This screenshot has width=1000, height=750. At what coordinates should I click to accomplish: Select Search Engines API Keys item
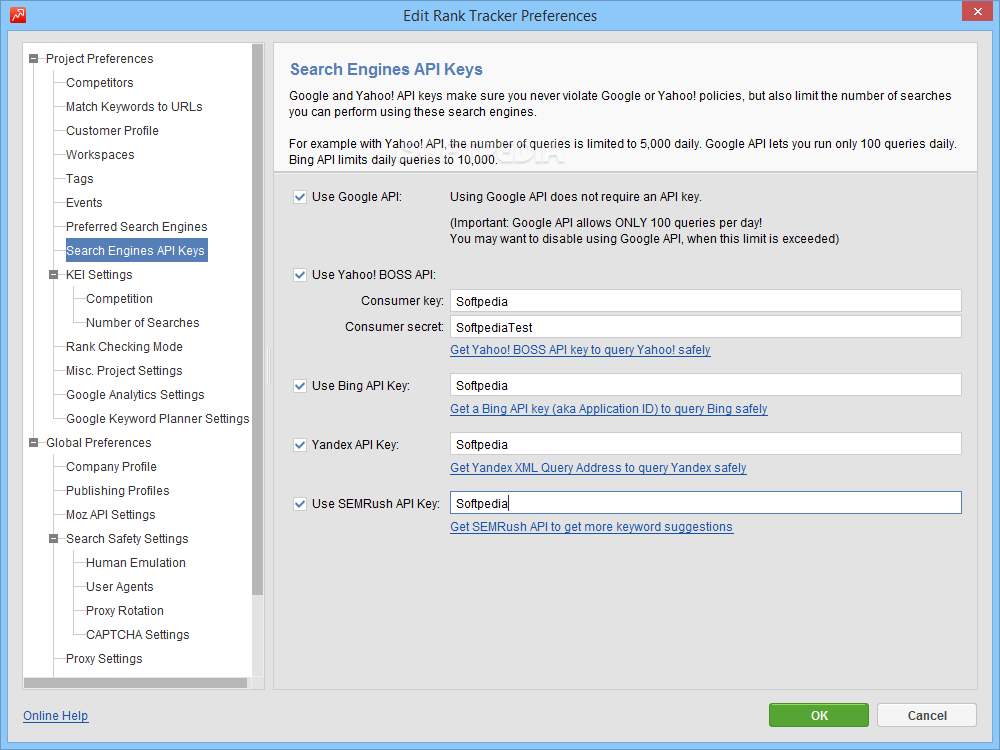pyautogui.click(x=136, y=251)
